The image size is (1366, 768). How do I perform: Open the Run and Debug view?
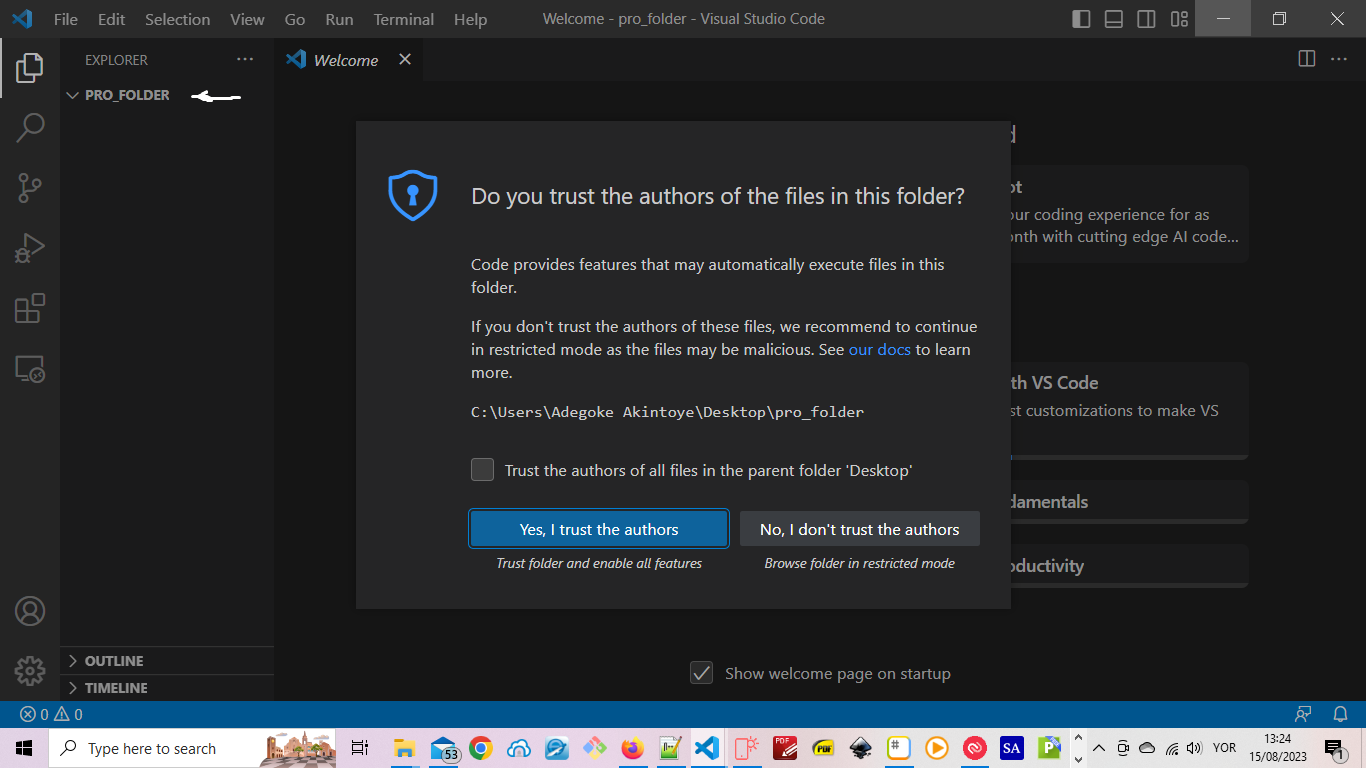pos(30,248)
